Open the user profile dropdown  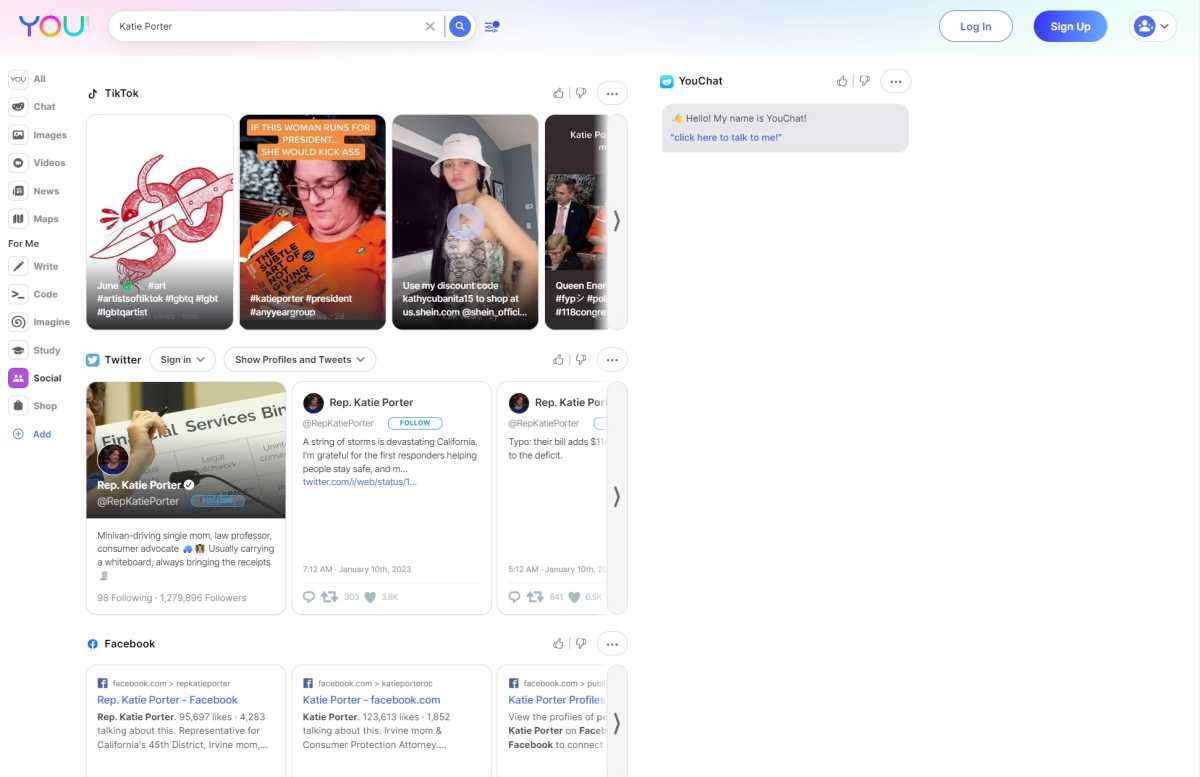coord(1153,26)
